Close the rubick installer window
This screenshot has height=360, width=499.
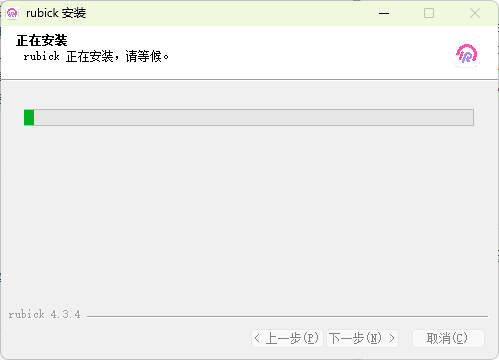coord(475,13)
